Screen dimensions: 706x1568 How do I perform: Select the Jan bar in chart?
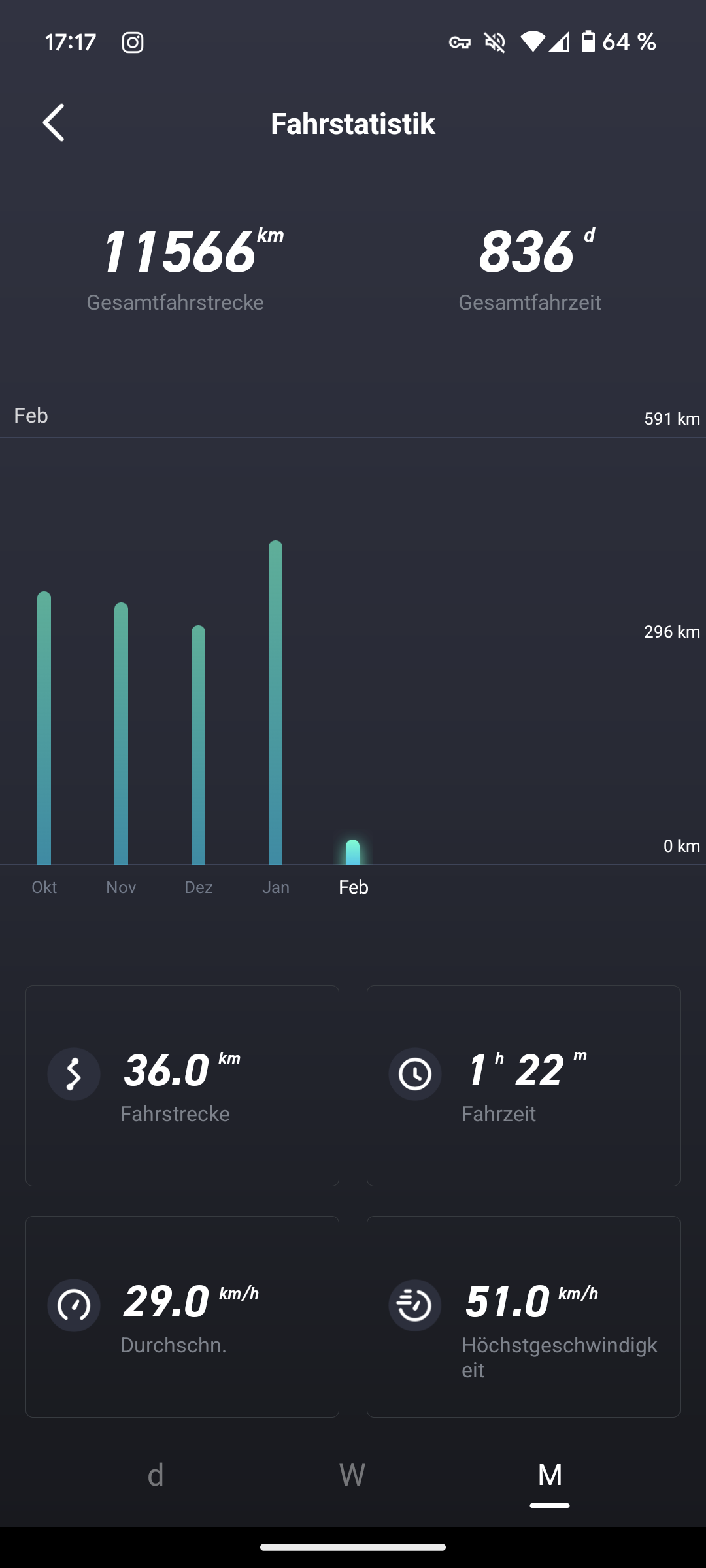coord(275,703)
